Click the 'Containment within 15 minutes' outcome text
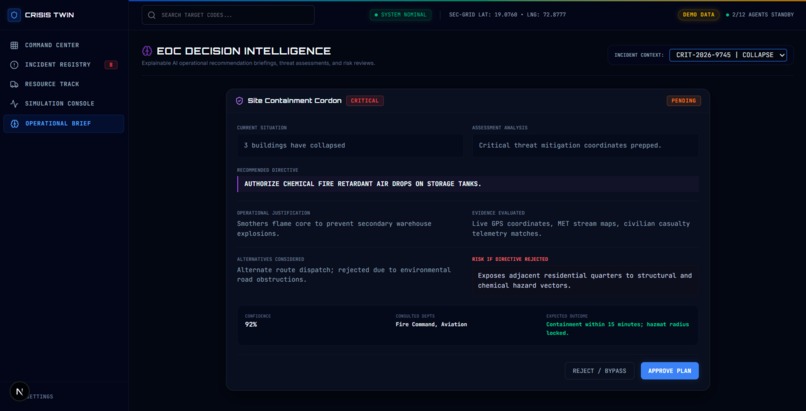 tap(617, 329)
